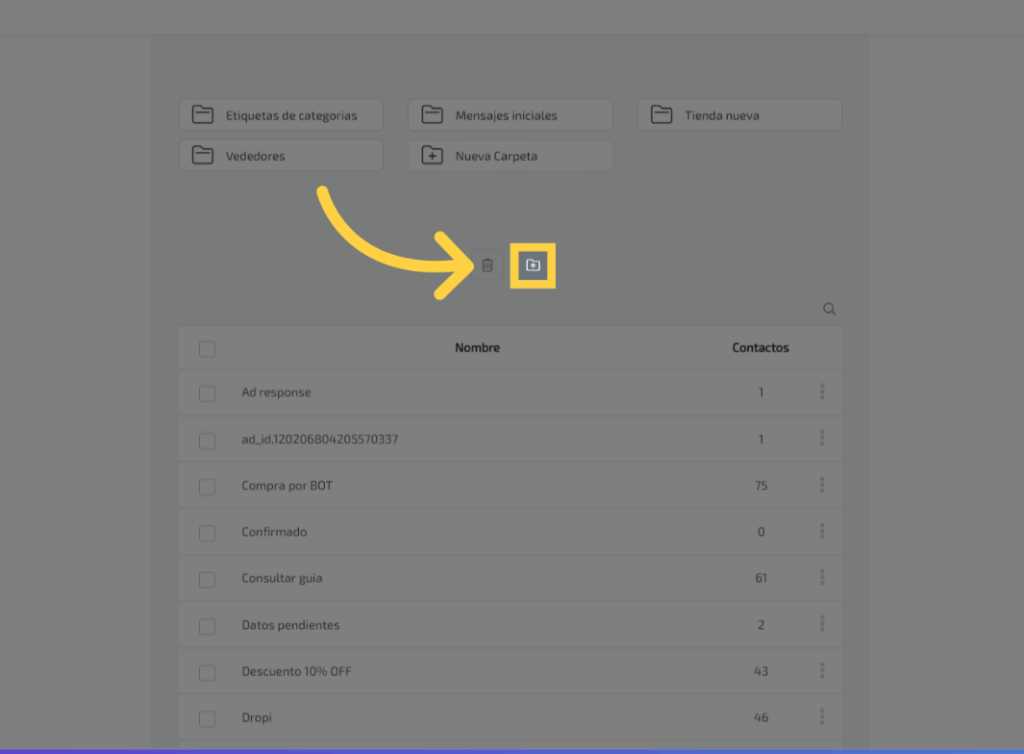Image resolution: width=1024 pixels, height=754 pixels.
Task: Open three-dot menu for Compra por BOT
Action: click(822, 485)
